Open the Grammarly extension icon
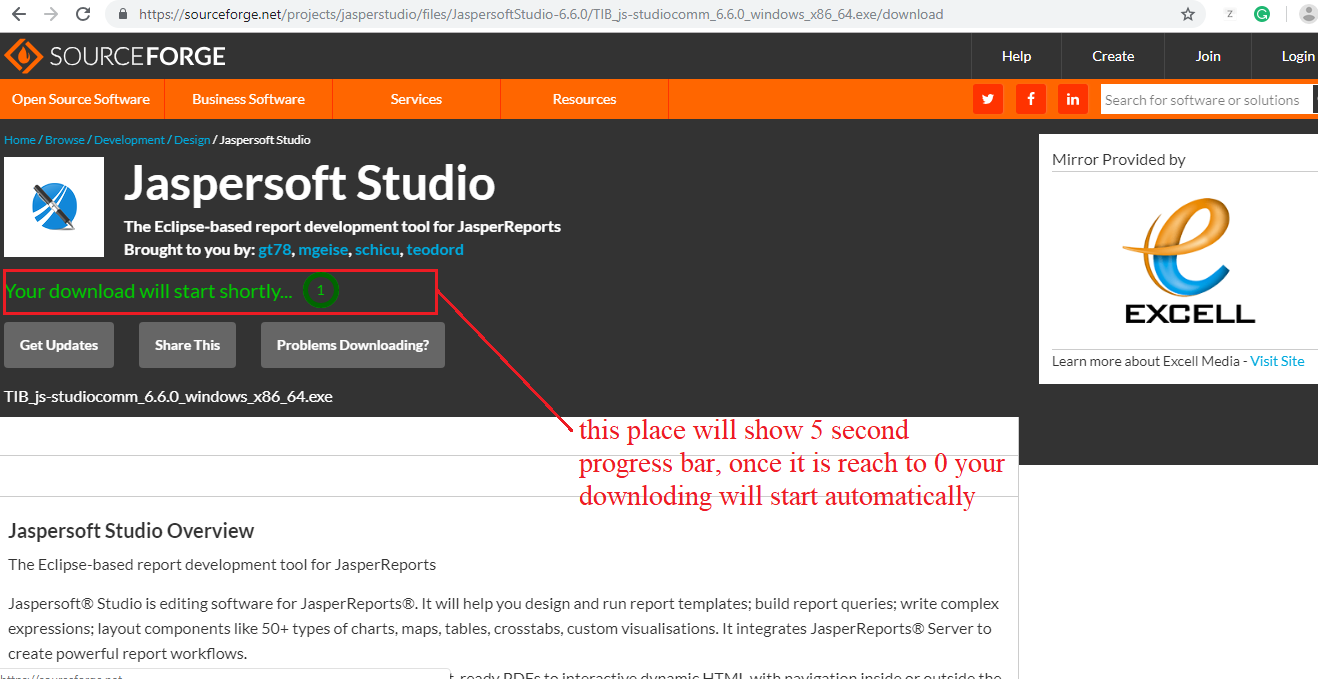 click(x=1262, y=15)
